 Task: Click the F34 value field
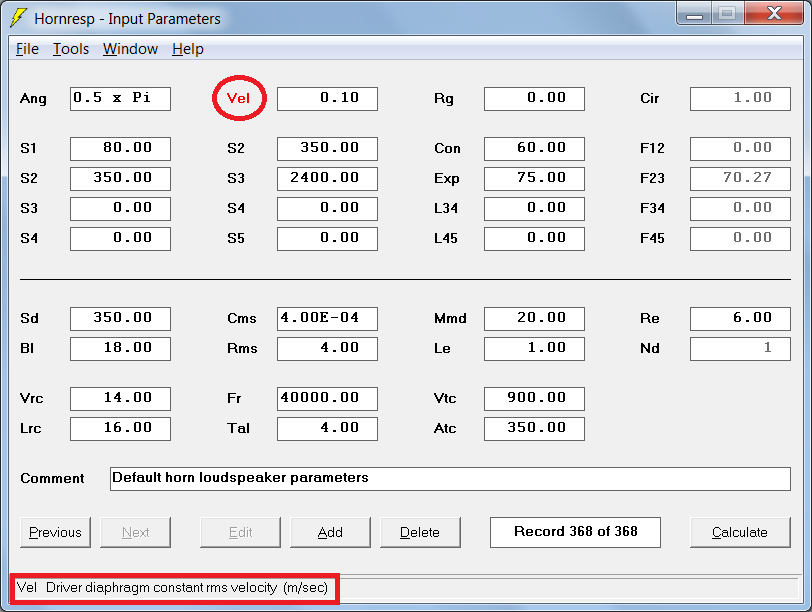coord(740,209)
